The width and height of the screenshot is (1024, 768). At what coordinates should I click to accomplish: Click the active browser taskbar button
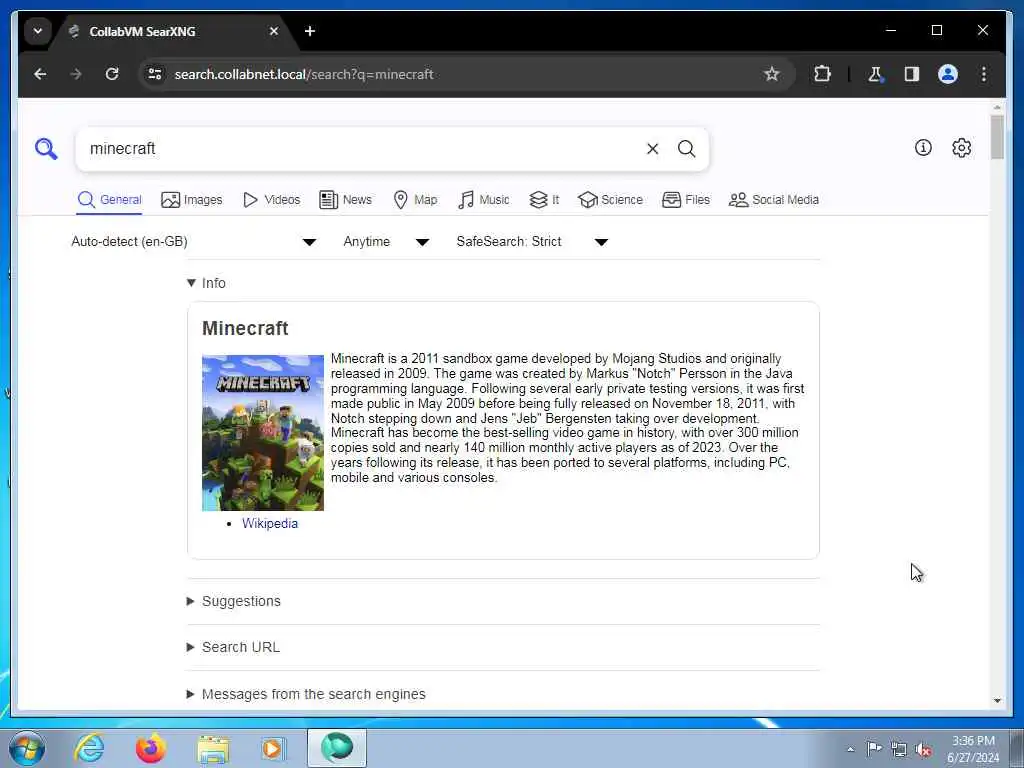337,748
